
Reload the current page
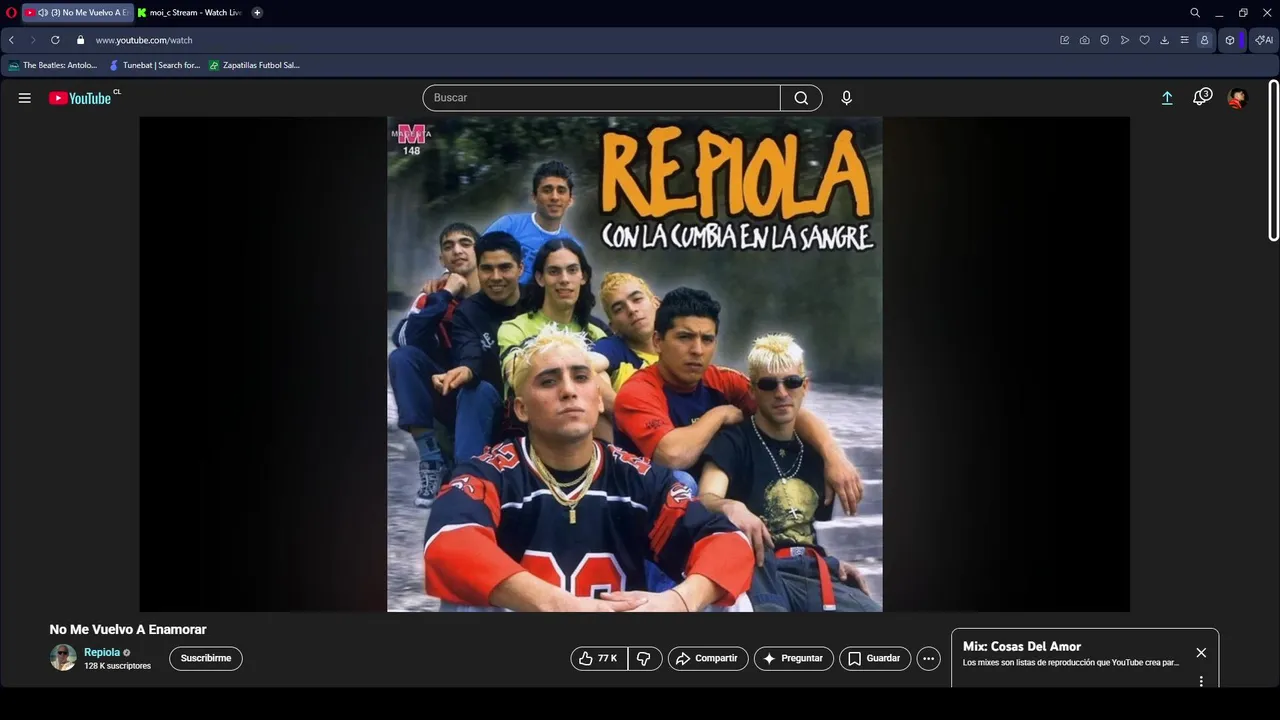(x=55, y=40)
